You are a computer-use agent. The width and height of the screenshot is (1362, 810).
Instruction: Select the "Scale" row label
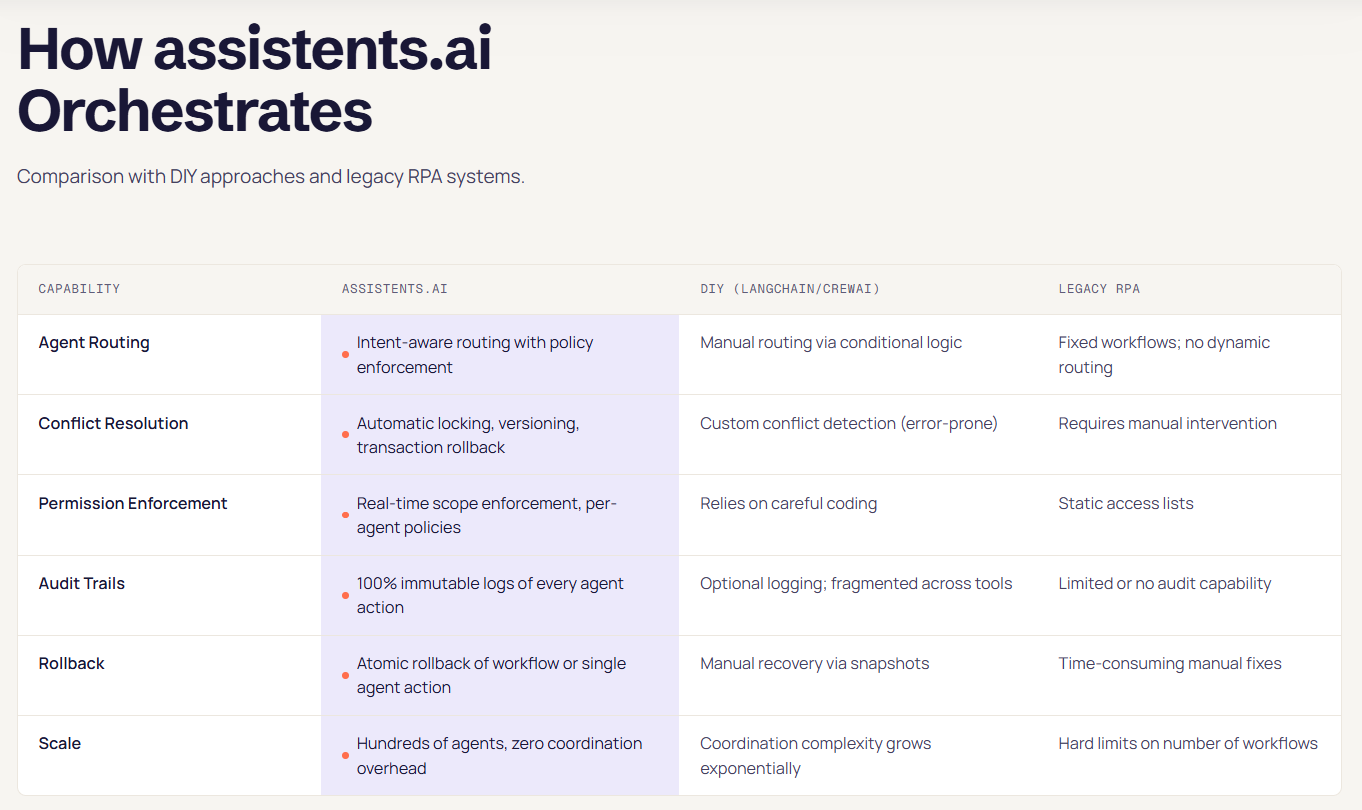[60, 743]
